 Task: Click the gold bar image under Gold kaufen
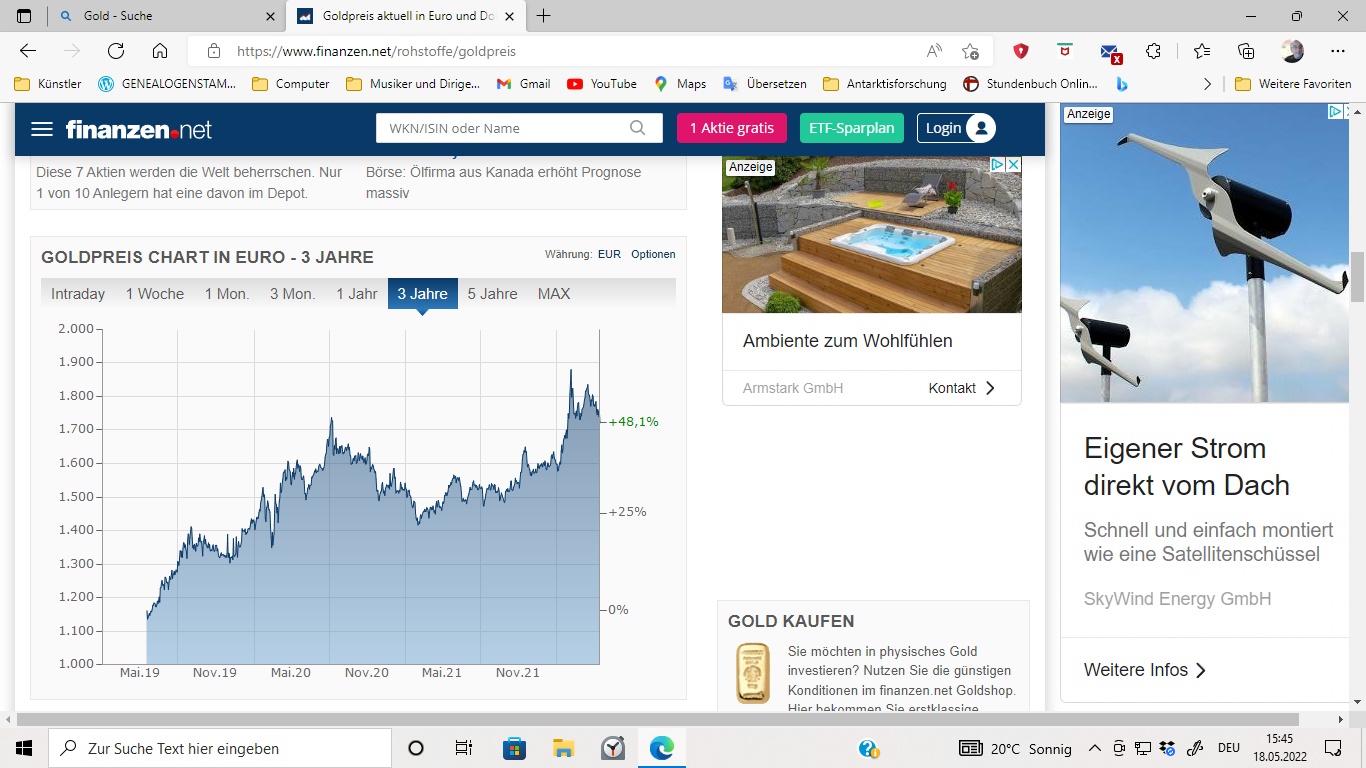point(752,673)
